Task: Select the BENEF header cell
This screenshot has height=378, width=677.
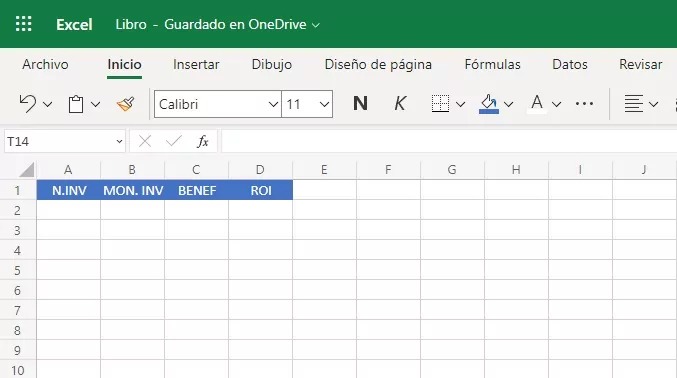Action: pos(196,190)
